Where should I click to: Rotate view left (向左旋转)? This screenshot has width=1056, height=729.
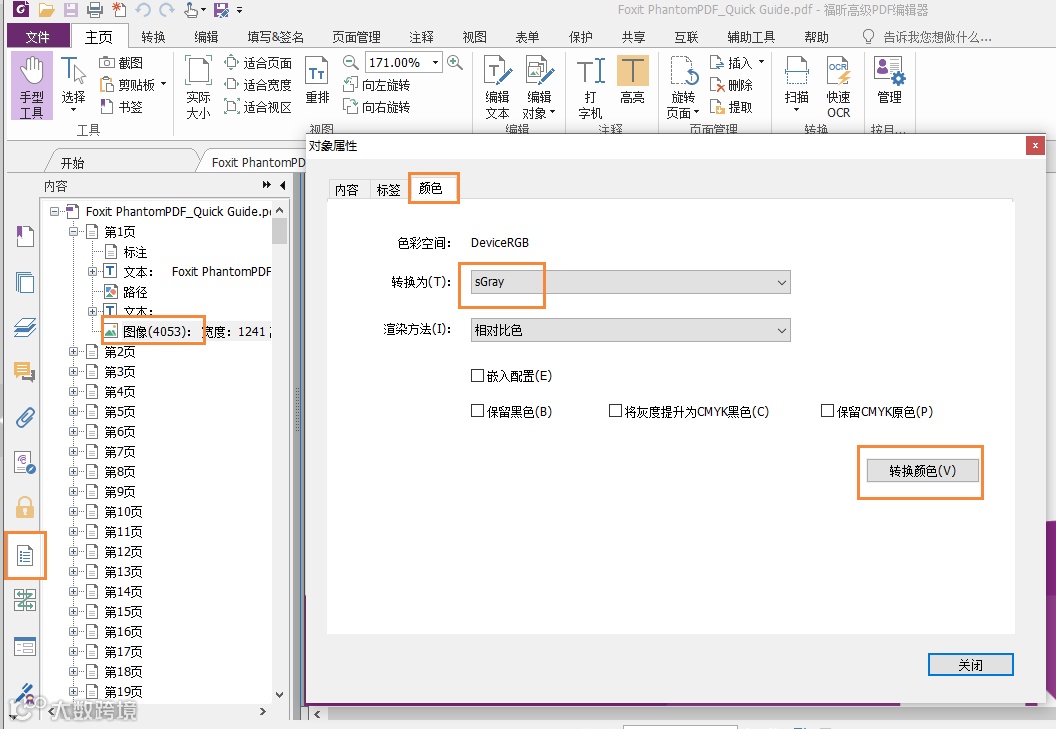(376, 85)
